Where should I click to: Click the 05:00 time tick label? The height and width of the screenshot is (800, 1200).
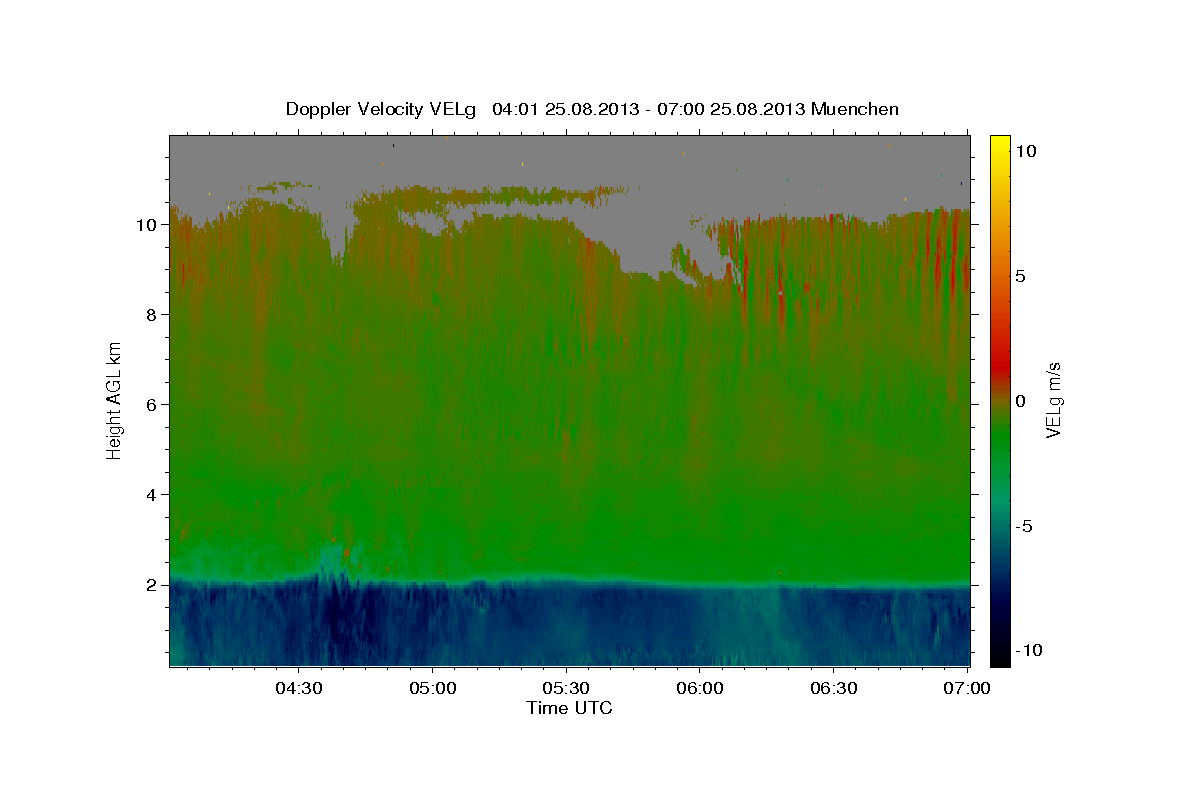coord(433,689)
